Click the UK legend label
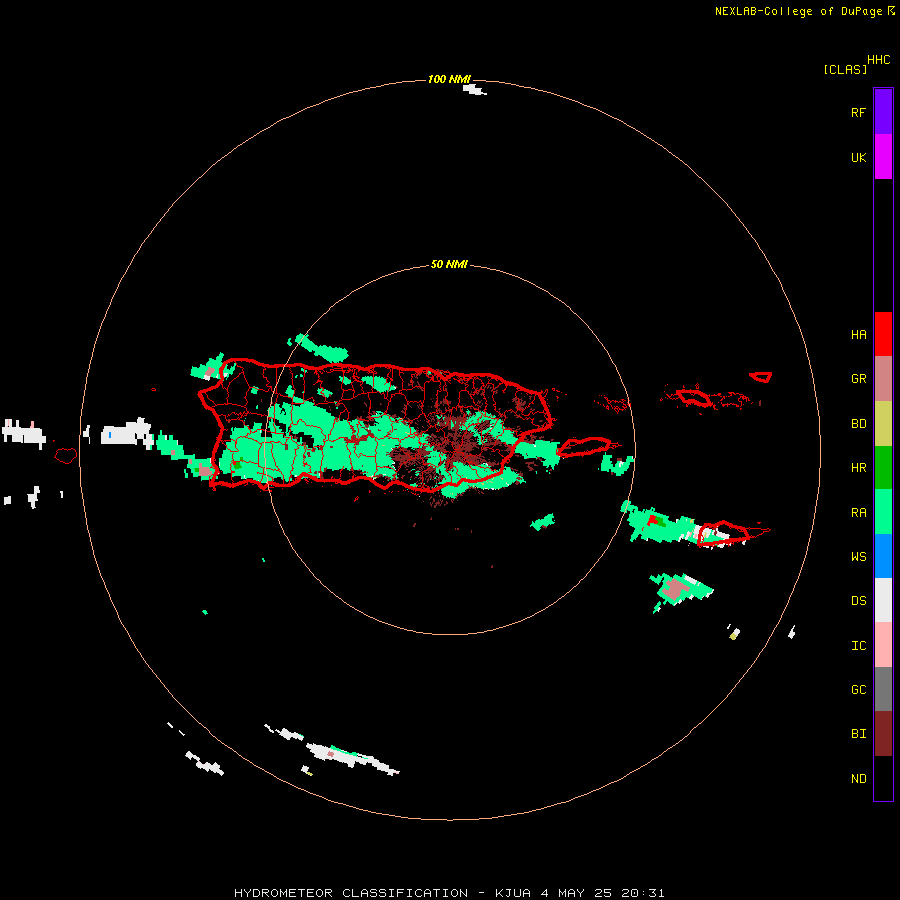The height and width of the screenshot is (900, 900). click(x=858, y=157)
